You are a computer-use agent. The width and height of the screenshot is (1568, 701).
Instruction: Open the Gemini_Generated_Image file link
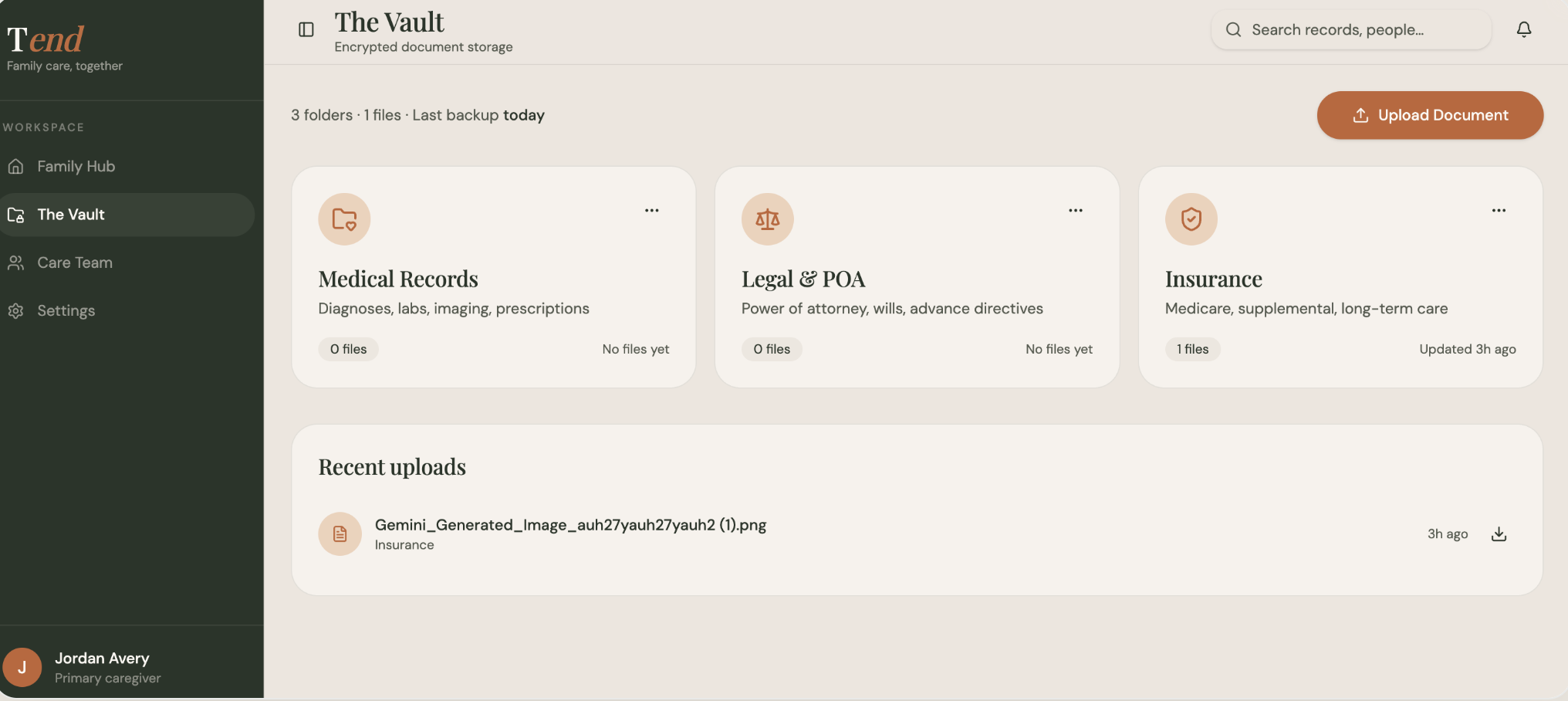570,525
